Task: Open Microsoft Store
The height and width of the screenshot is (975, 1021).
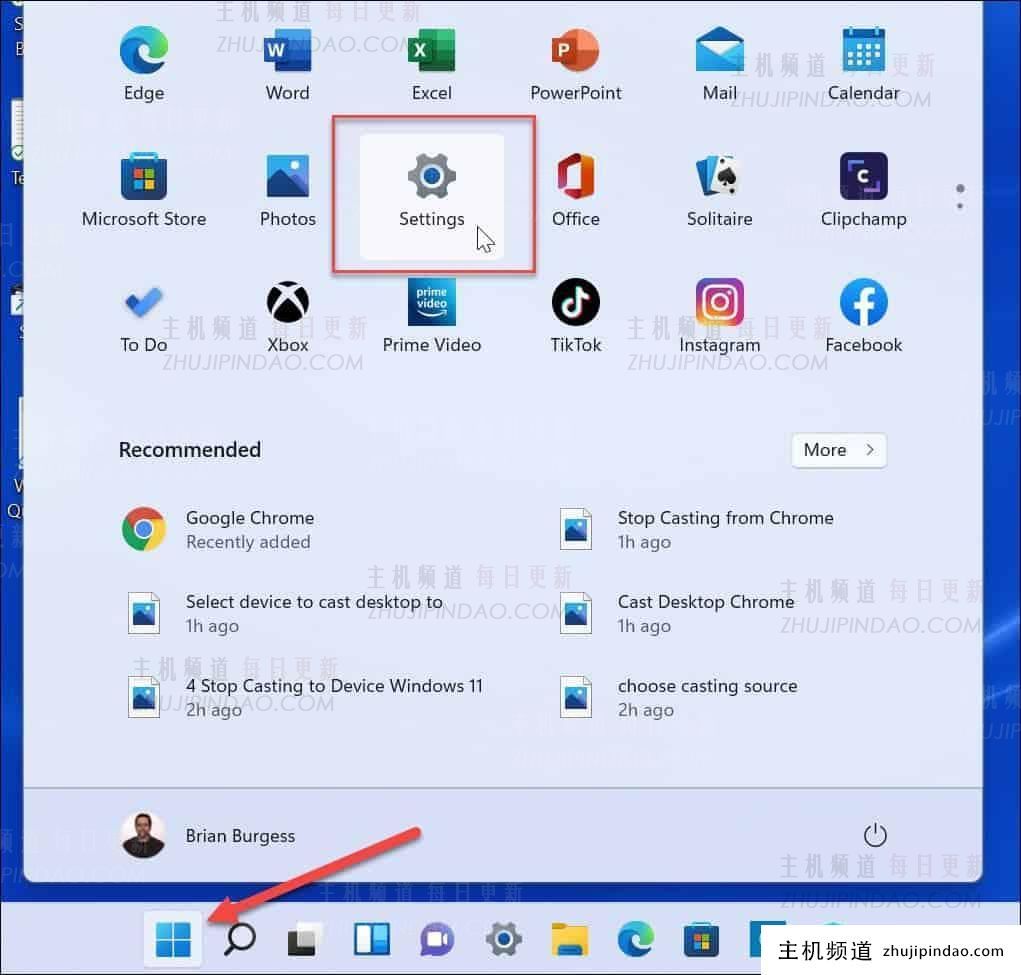Action: click(143, 186)
